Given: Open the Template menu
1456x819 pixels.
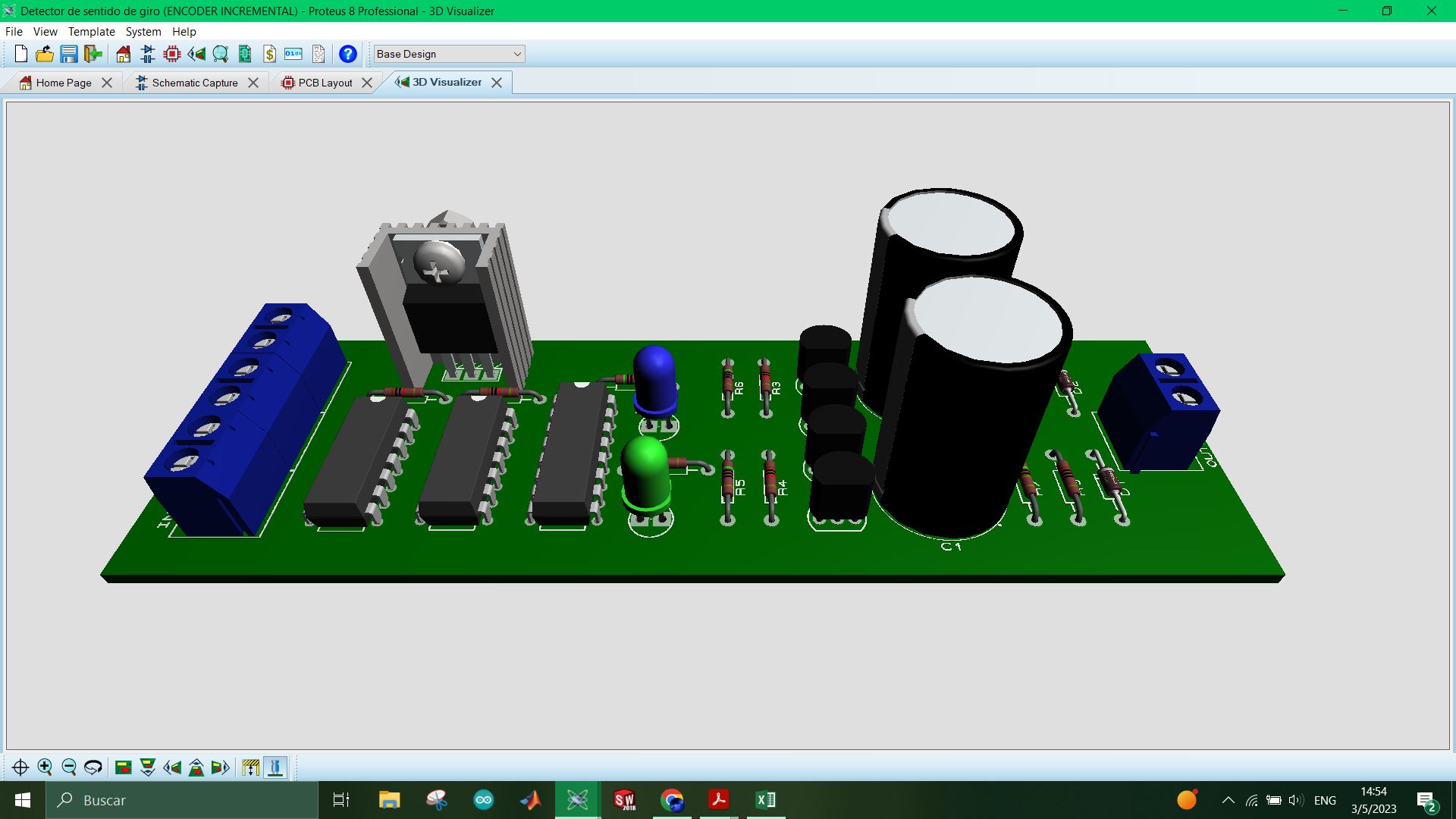Looking at the screenshot, I should (91, 32).
